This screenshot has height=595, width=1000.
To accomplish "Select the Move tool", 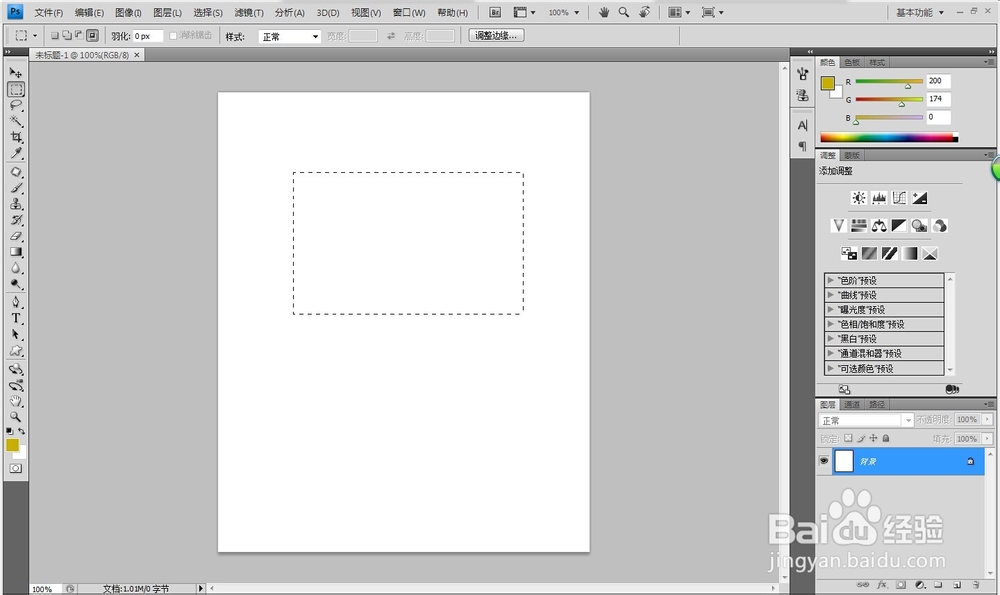I will click(x=16, y=73).
